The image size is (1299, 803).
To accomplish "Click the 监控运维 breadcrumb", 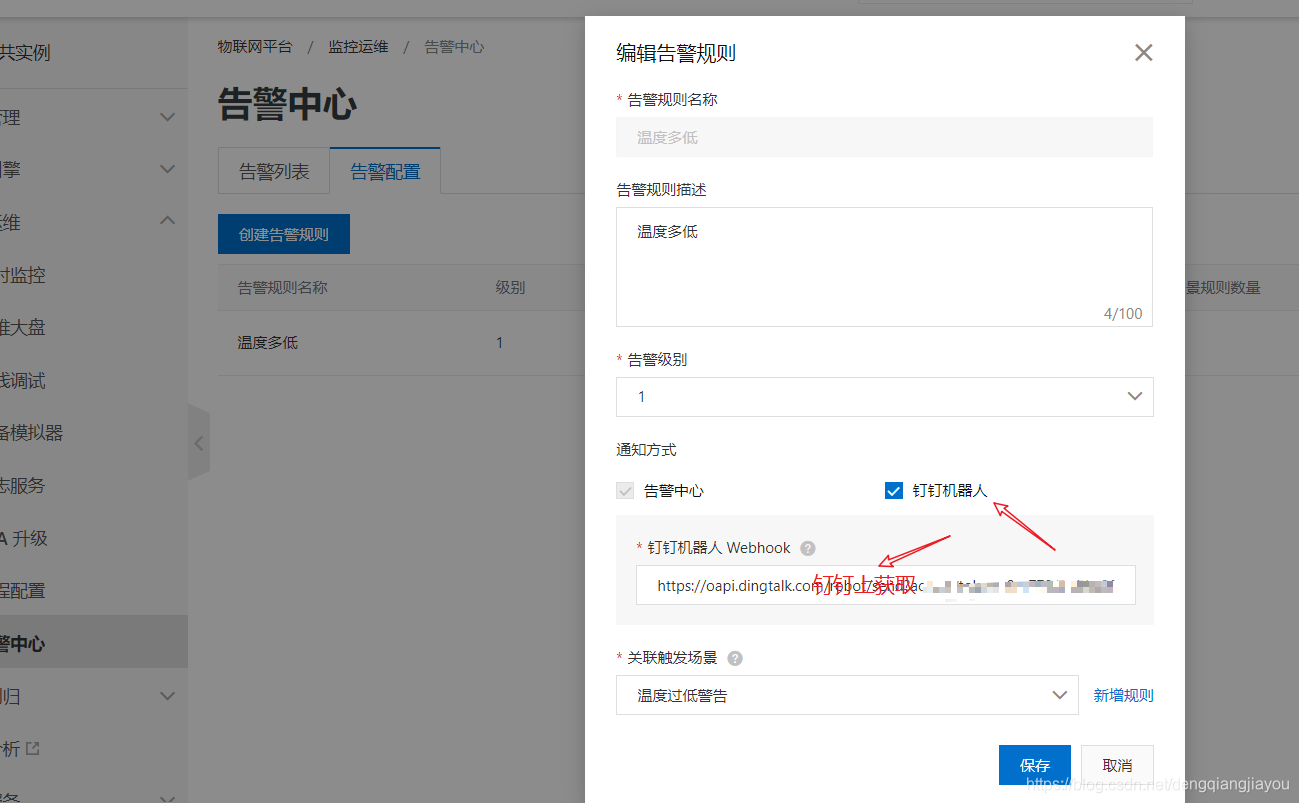I will pos(358,47).
